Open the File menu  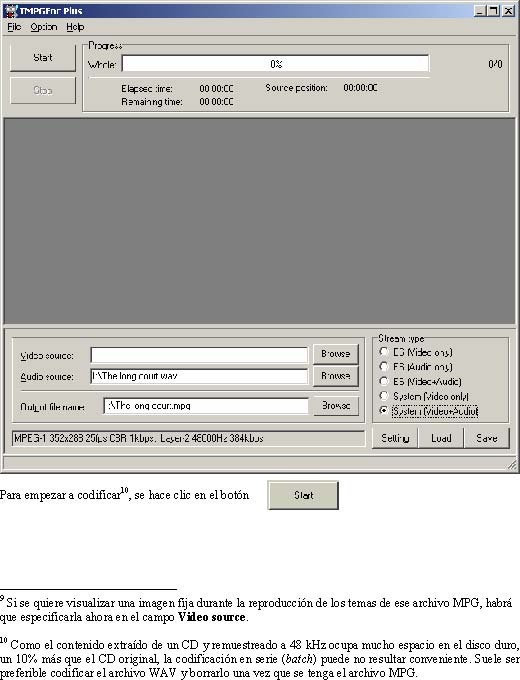[x=14, y=27]
